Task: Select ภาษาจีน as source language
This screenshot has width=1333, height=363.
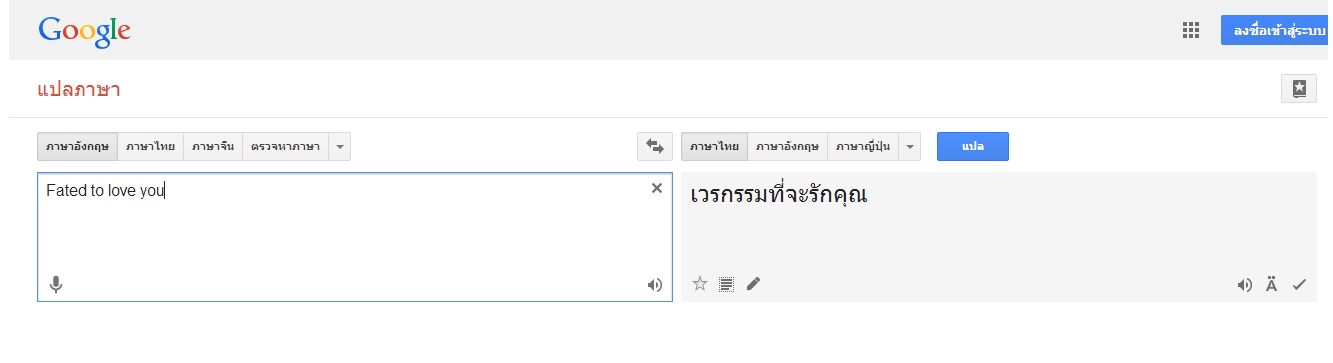Action: coord(213,146)
